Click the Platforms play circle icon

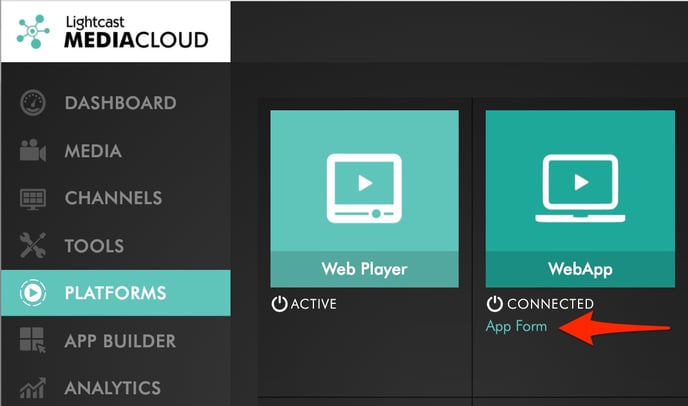[33, 293]
